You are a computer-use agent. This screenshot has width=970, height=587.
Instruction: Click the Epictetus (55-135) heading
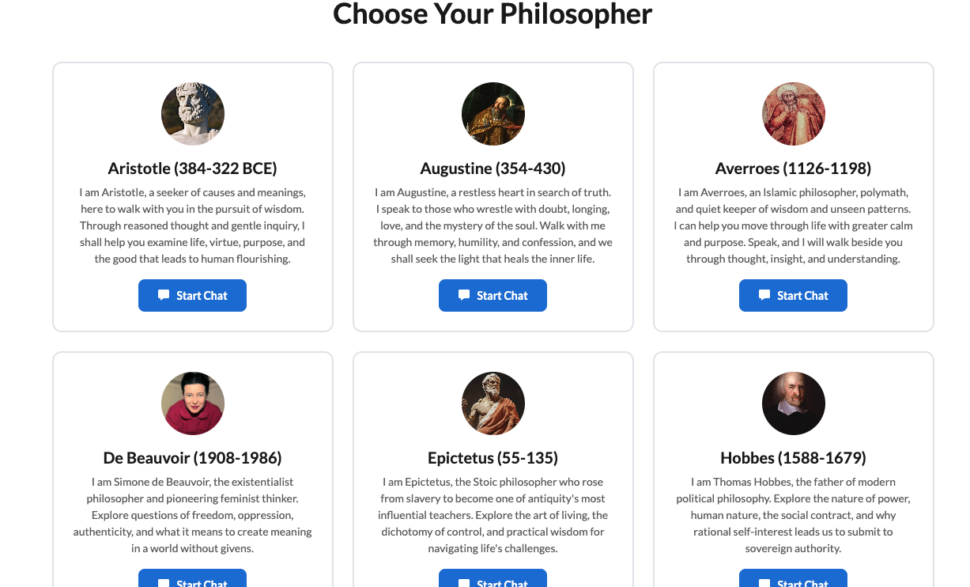click(493, 458)
